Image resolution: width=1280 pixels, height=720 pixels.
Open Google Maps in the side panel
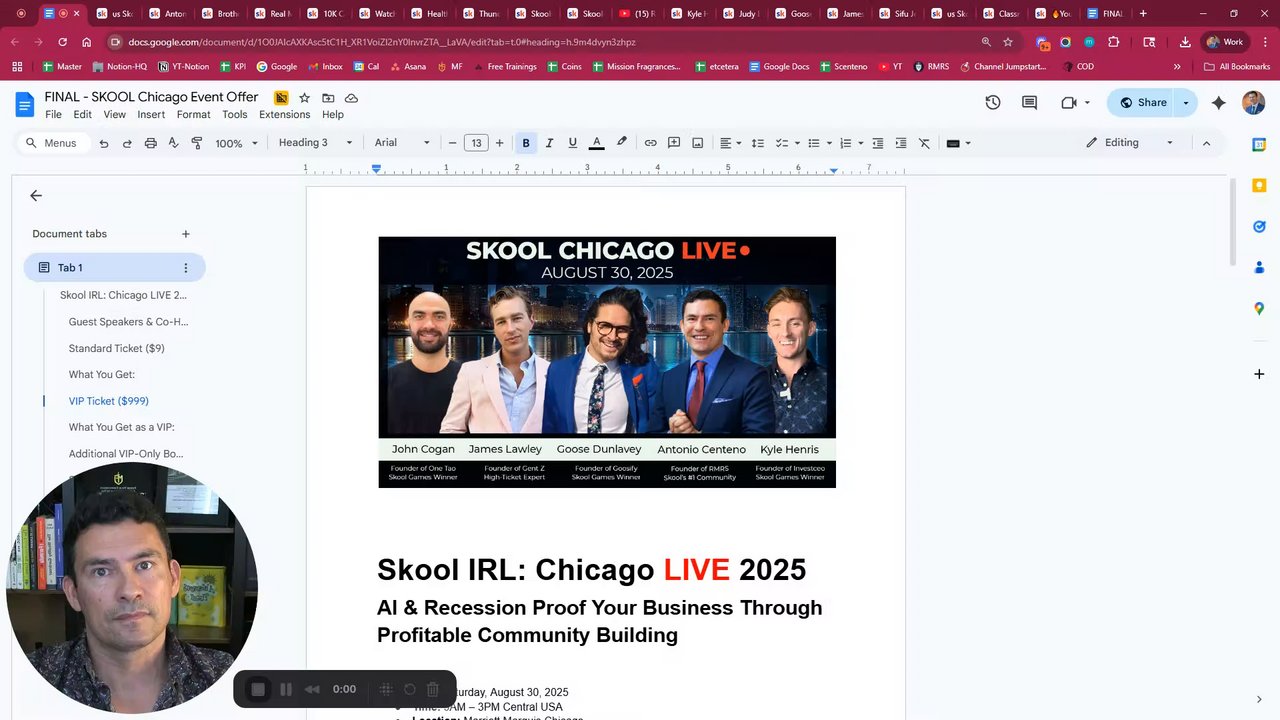tap(1259, 308)
